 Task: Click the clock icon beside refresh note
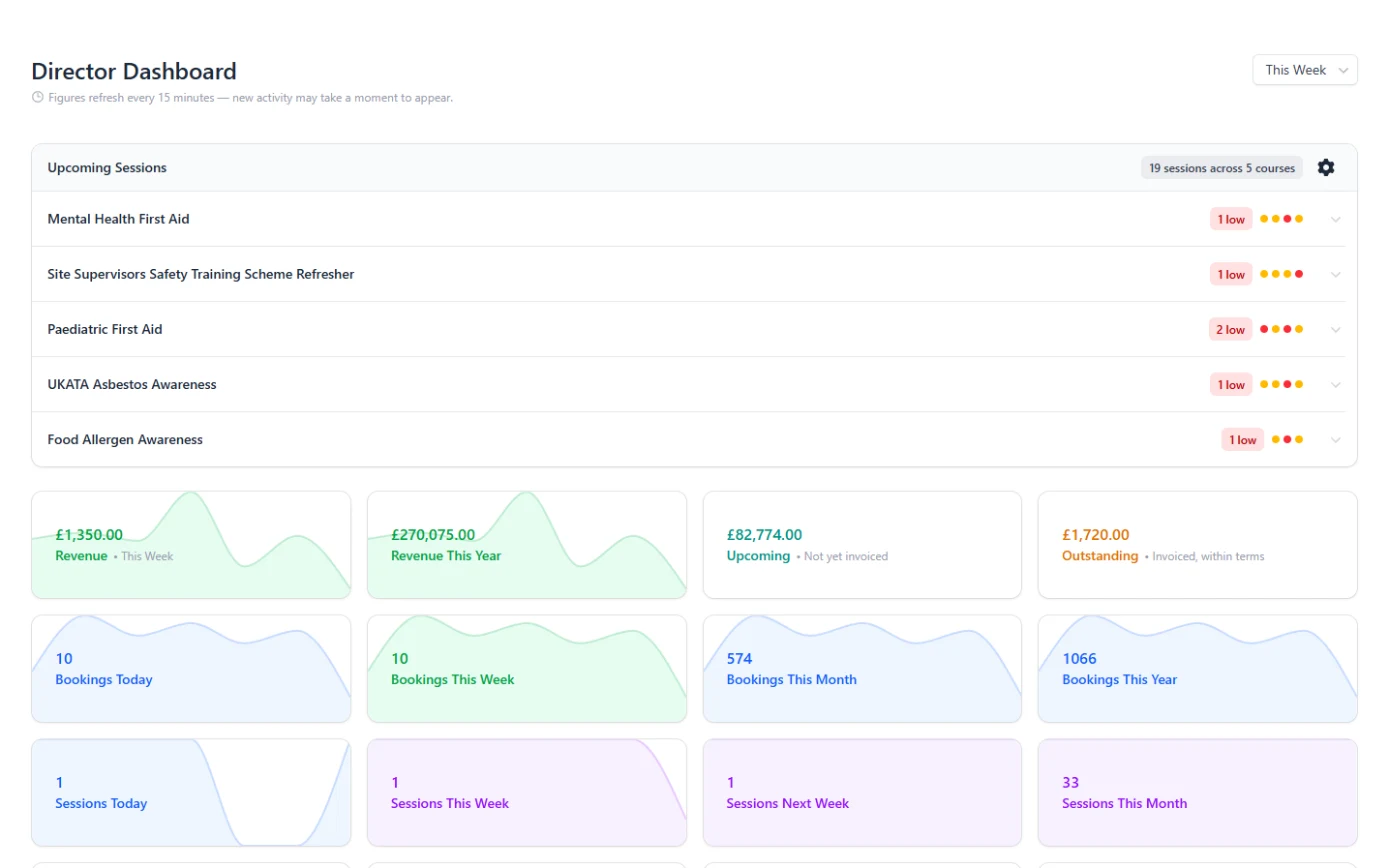point(38,98)
